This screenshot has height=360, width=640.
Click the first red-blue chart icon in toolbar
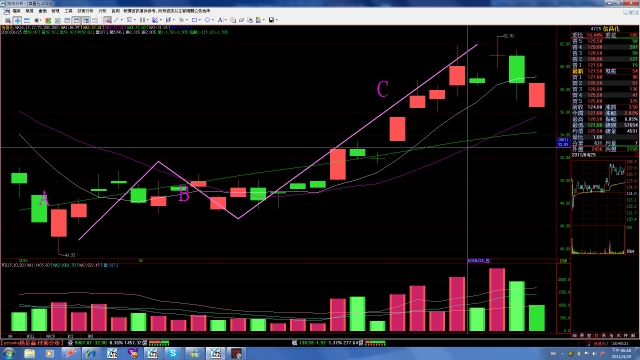point(8,20)
